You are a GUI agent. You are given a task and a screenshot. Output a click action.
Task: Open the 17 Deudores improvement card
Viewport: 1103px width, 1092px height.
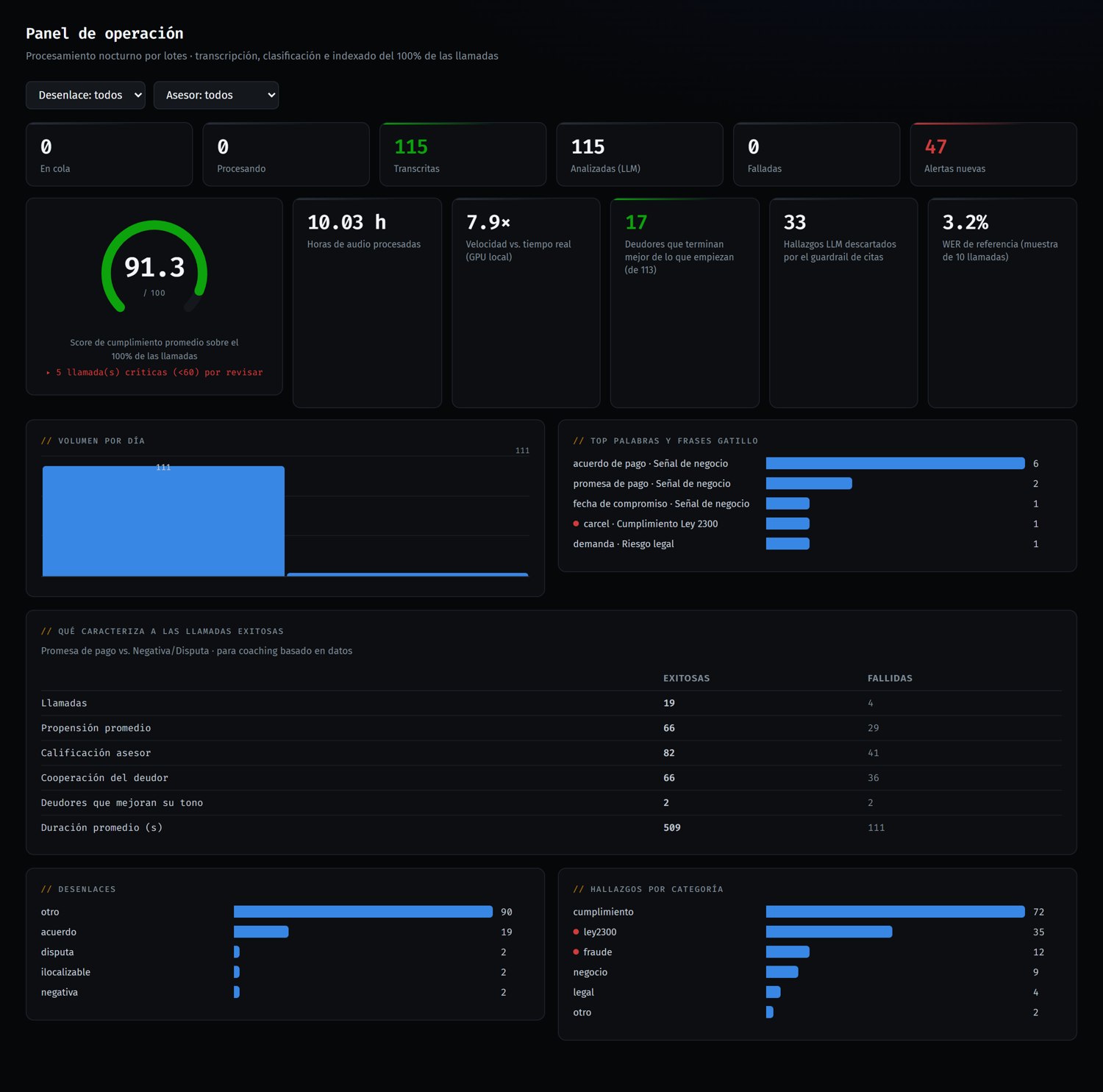click(685, 303)
